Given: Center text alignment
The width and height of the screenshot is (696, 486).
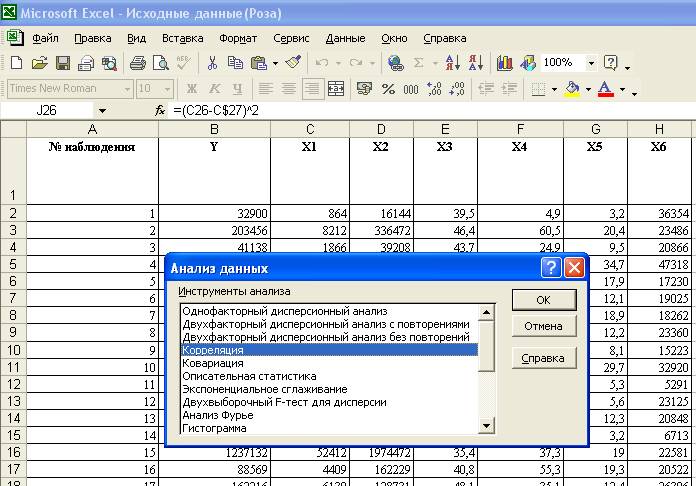Looking at the screenshot, I should click(x=289, y=89).
